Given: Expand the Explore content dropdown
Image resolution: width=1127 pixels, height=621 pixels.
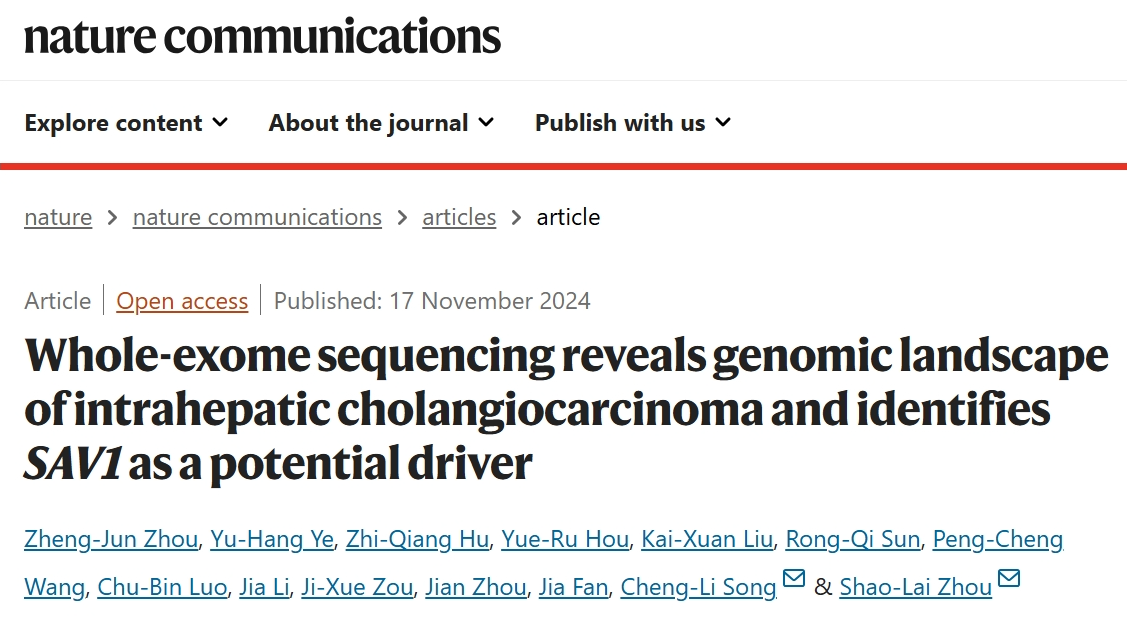Looking at the screenshot, I should click(126, 123).
